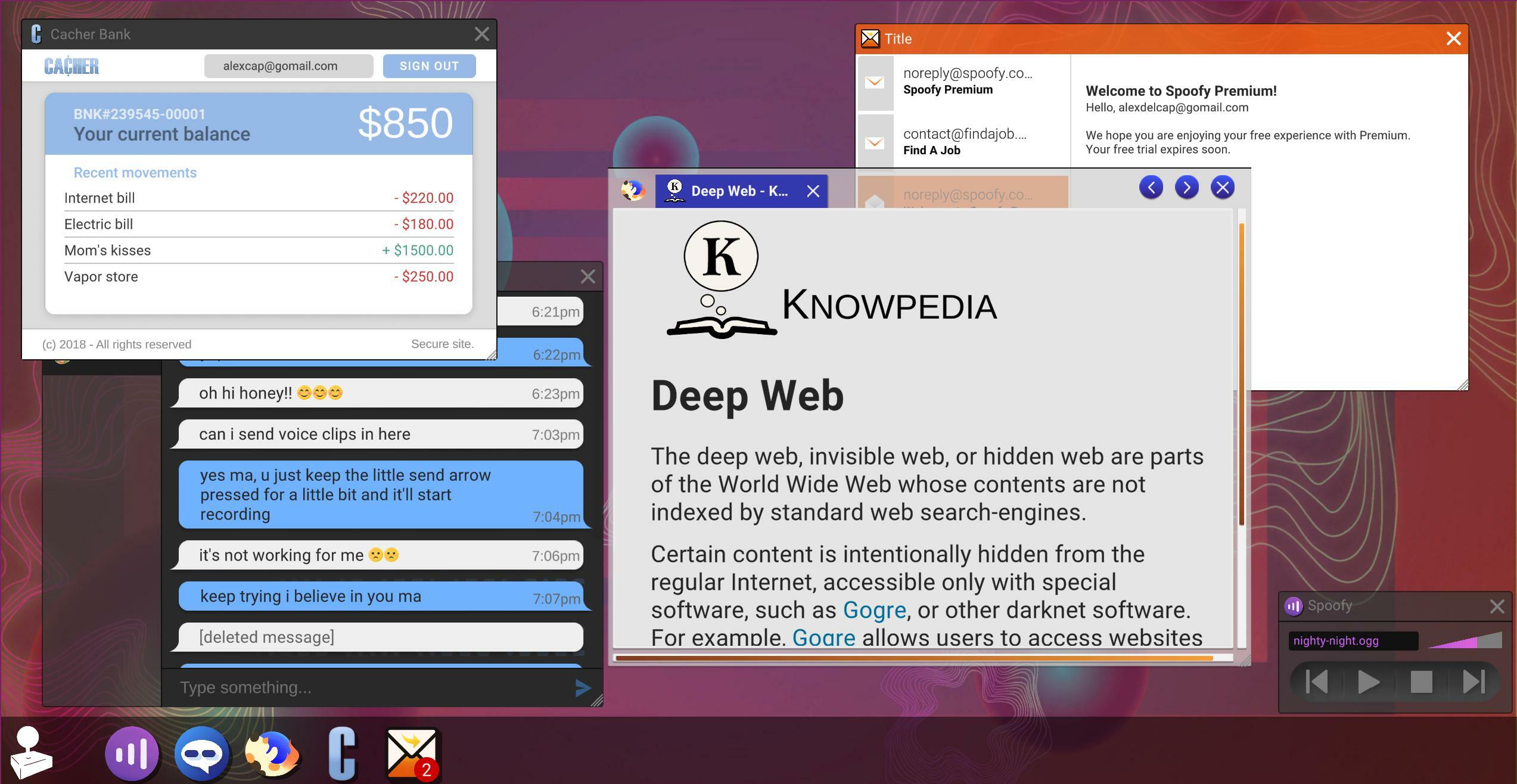Click the Knowpedia K logo image
Screen dimensions: 1517x784
coord(722,279)
